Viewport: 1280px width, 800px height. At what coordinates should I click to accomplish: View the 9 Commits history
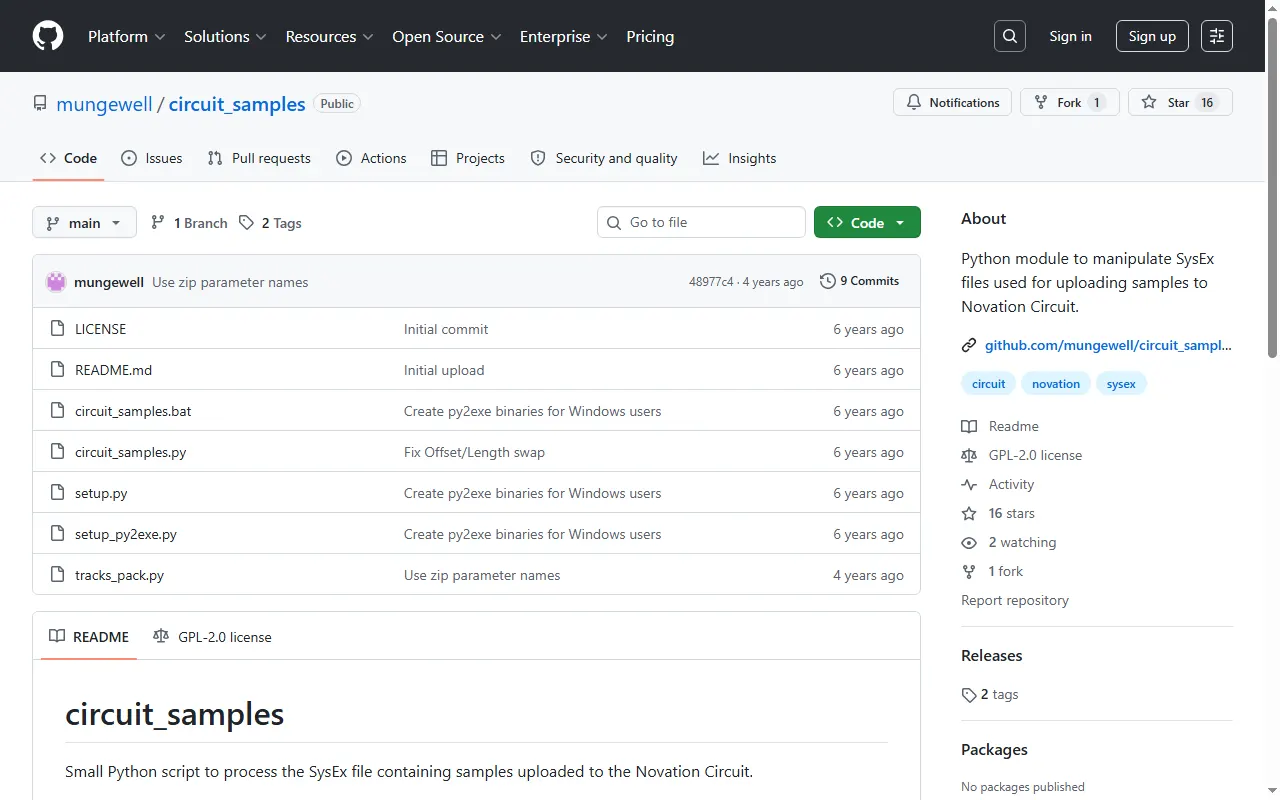tap(859, 281)
